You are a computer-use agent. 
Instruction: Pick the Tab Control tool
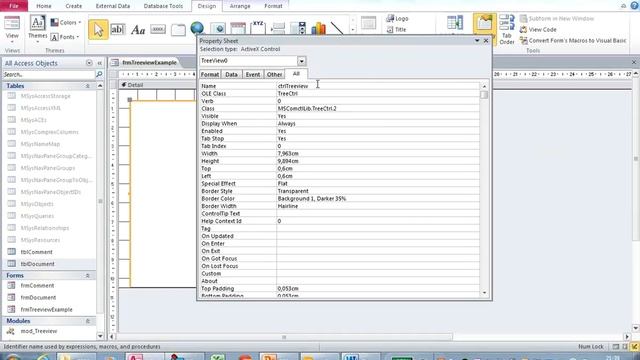point(178,30)
